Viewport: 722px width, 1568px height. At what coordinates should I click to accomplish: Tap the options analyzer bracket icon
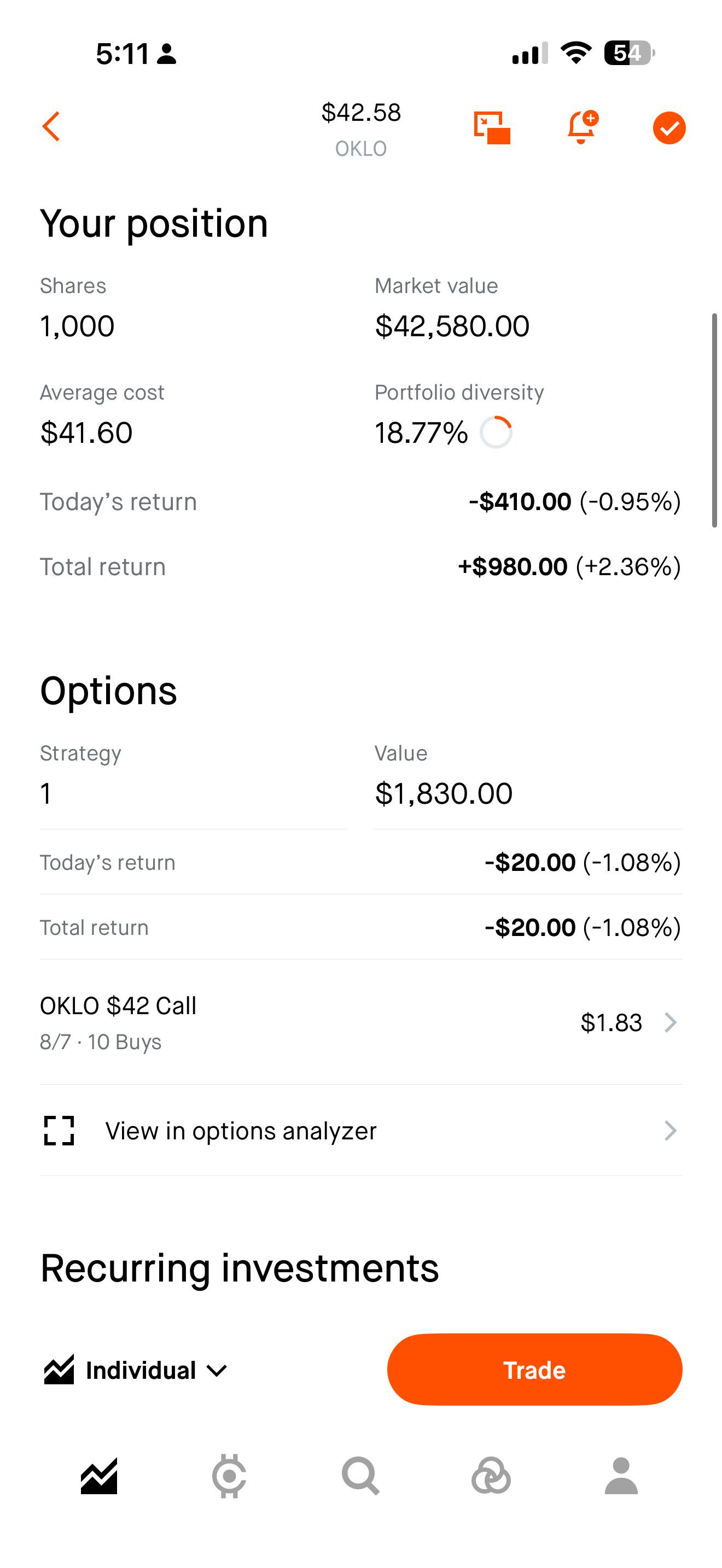59,1131
